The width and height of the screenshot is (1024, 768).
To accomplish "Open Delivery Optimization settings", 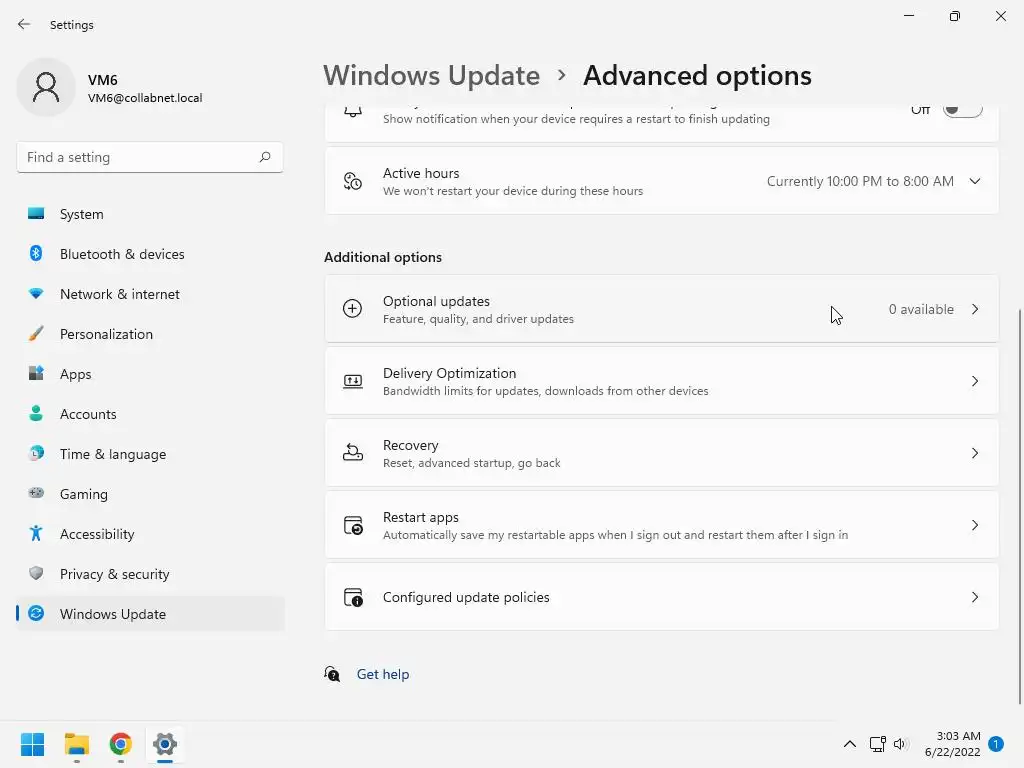I will point(662,381).
